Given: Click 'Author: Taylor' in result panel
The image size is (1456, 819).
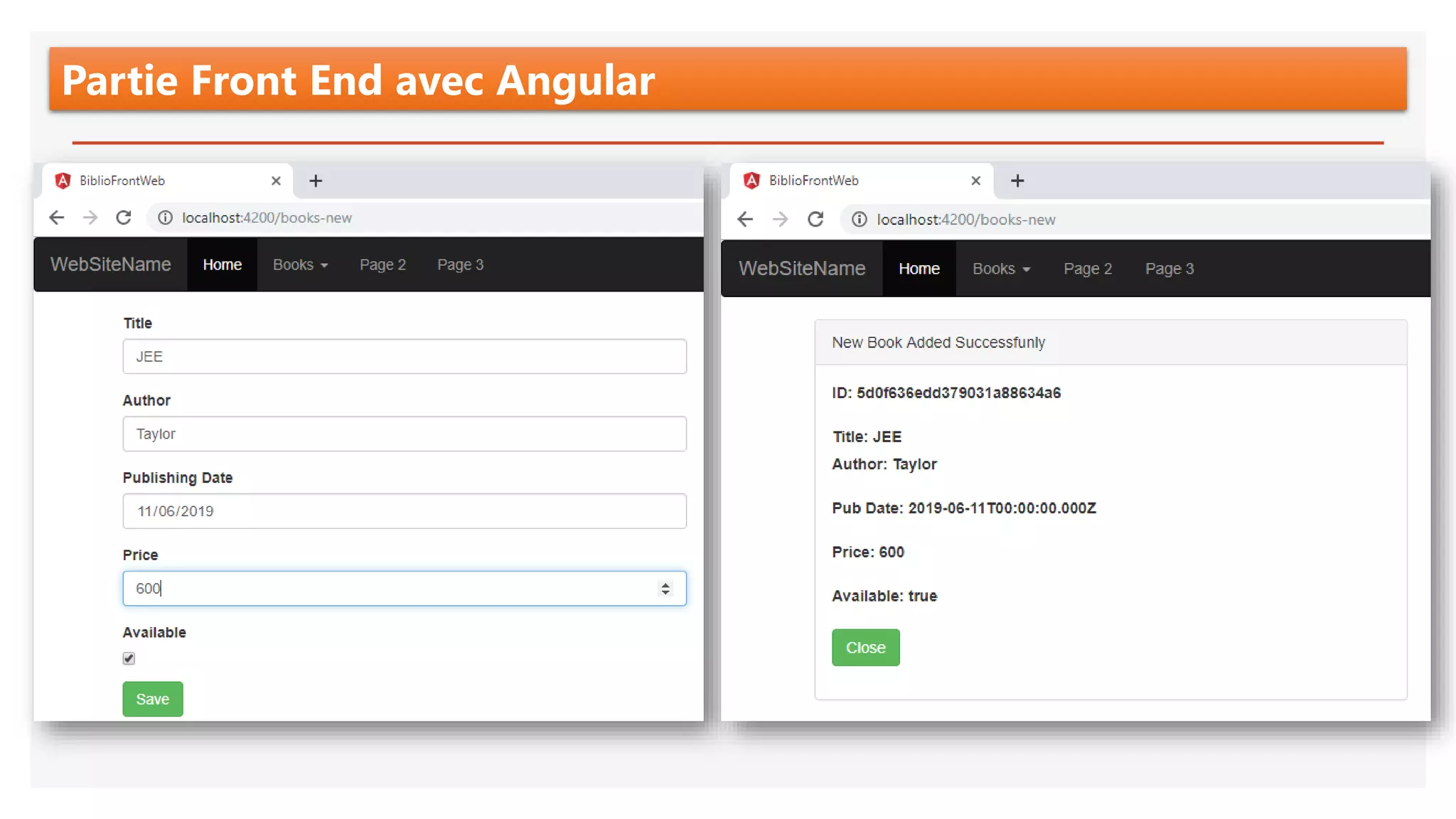Looking at the screenshot, I should (884, 464).
